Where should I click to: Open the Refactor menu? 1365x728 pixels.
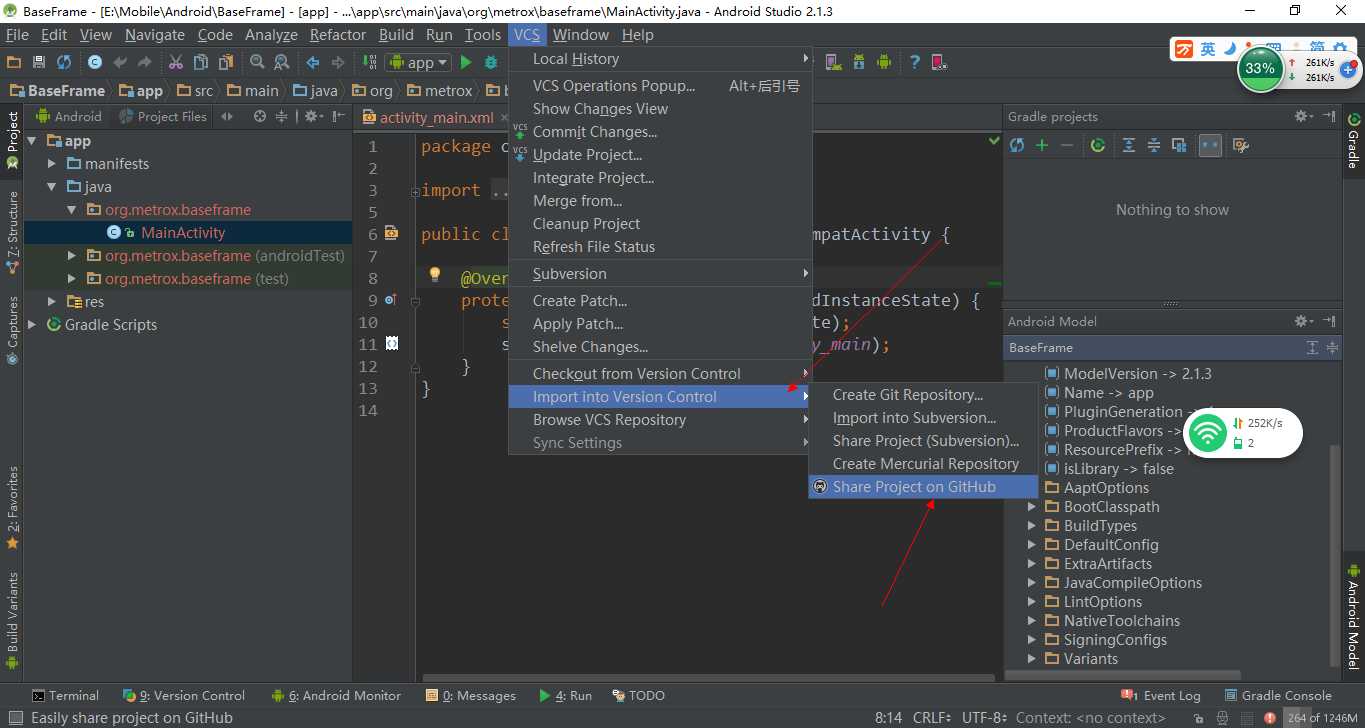(x=338, y=34)
